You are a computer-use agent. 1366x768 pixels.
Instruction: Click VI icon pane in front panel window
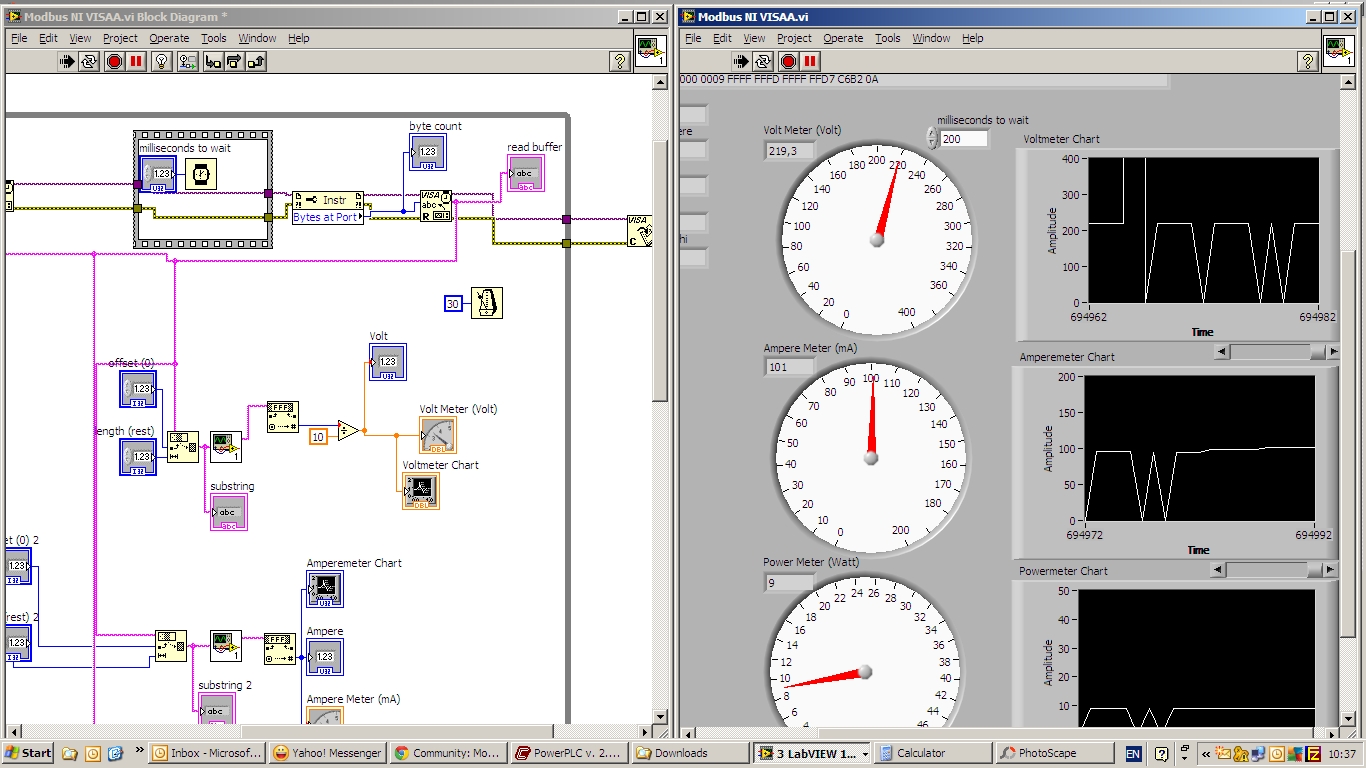pos(1339,52)
